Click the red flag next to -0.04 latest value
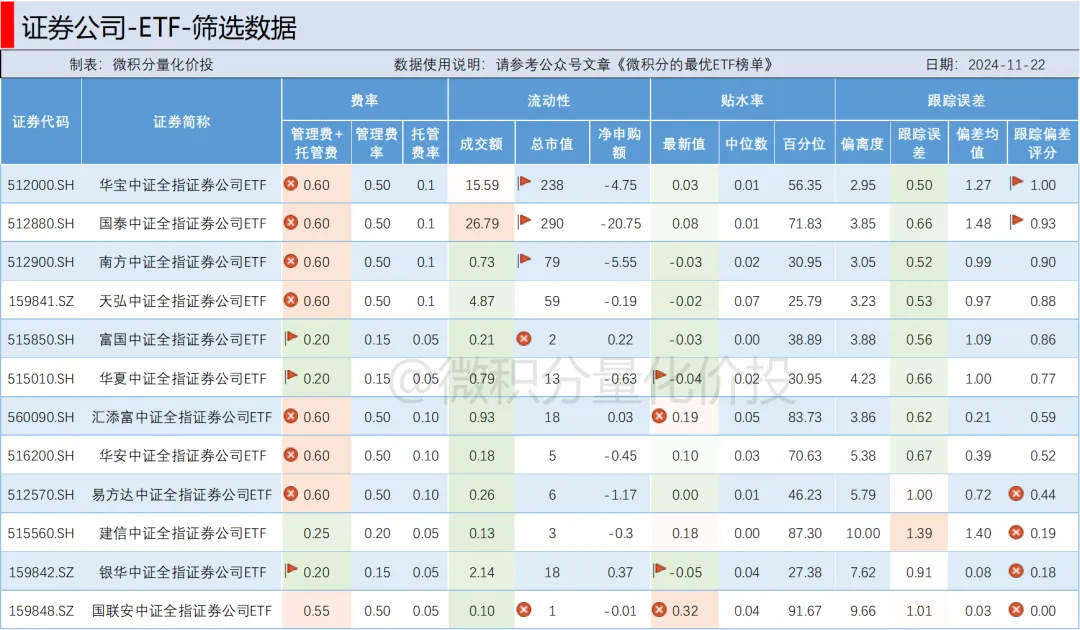1080x630 pixels. 659,377
